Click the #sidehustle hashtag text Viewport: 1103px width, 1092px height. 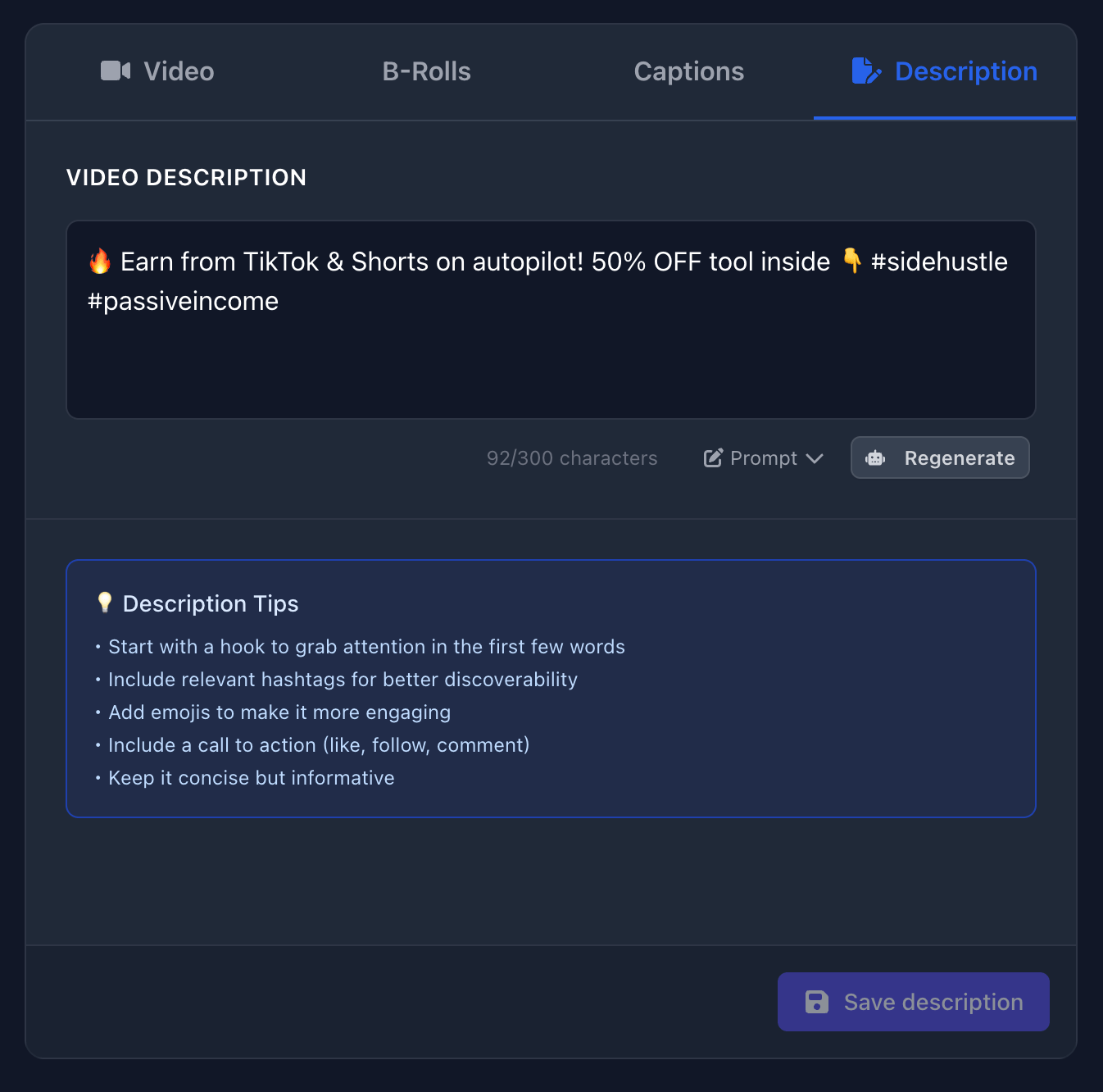pos(939,262)
